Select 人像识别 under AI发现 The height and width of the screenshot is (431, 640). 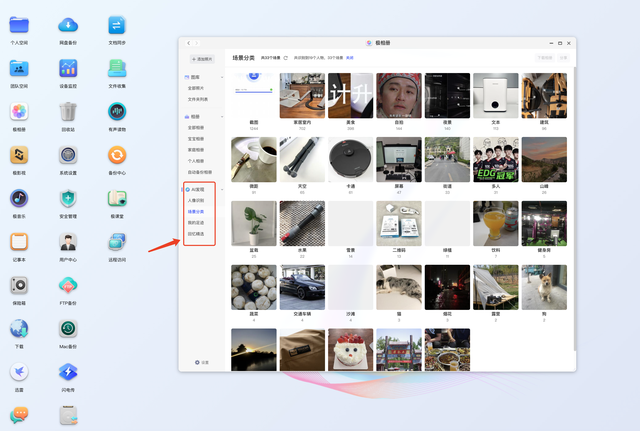196,200
